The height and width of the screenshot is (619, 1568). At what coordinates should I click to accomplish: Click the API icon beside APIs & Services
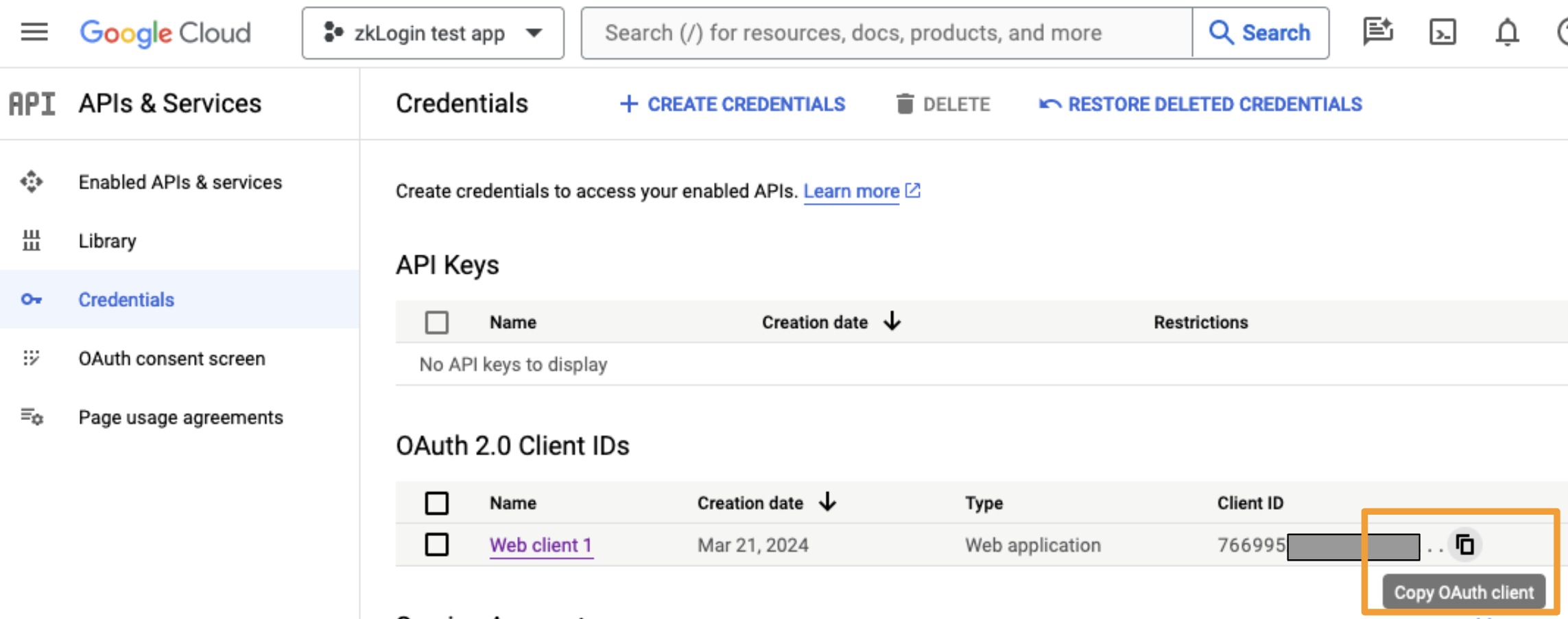pyautogui.click(x=32, y=104)
